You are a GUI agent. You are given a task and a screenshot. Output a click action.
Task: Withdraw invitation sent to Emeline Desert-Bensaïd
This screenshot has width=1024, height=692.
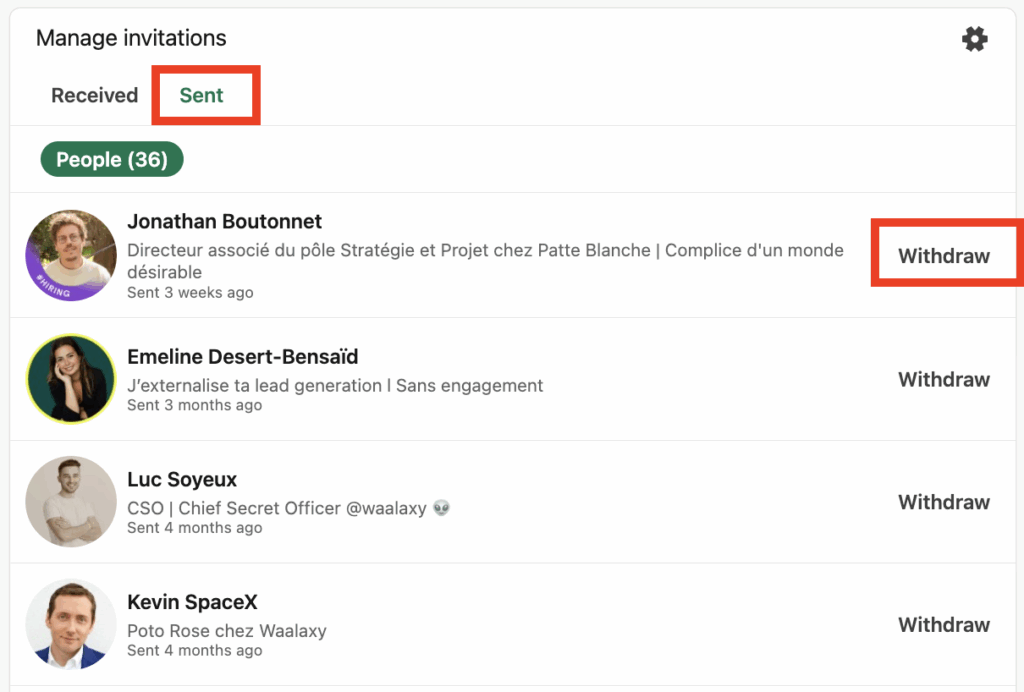point(943,380)
